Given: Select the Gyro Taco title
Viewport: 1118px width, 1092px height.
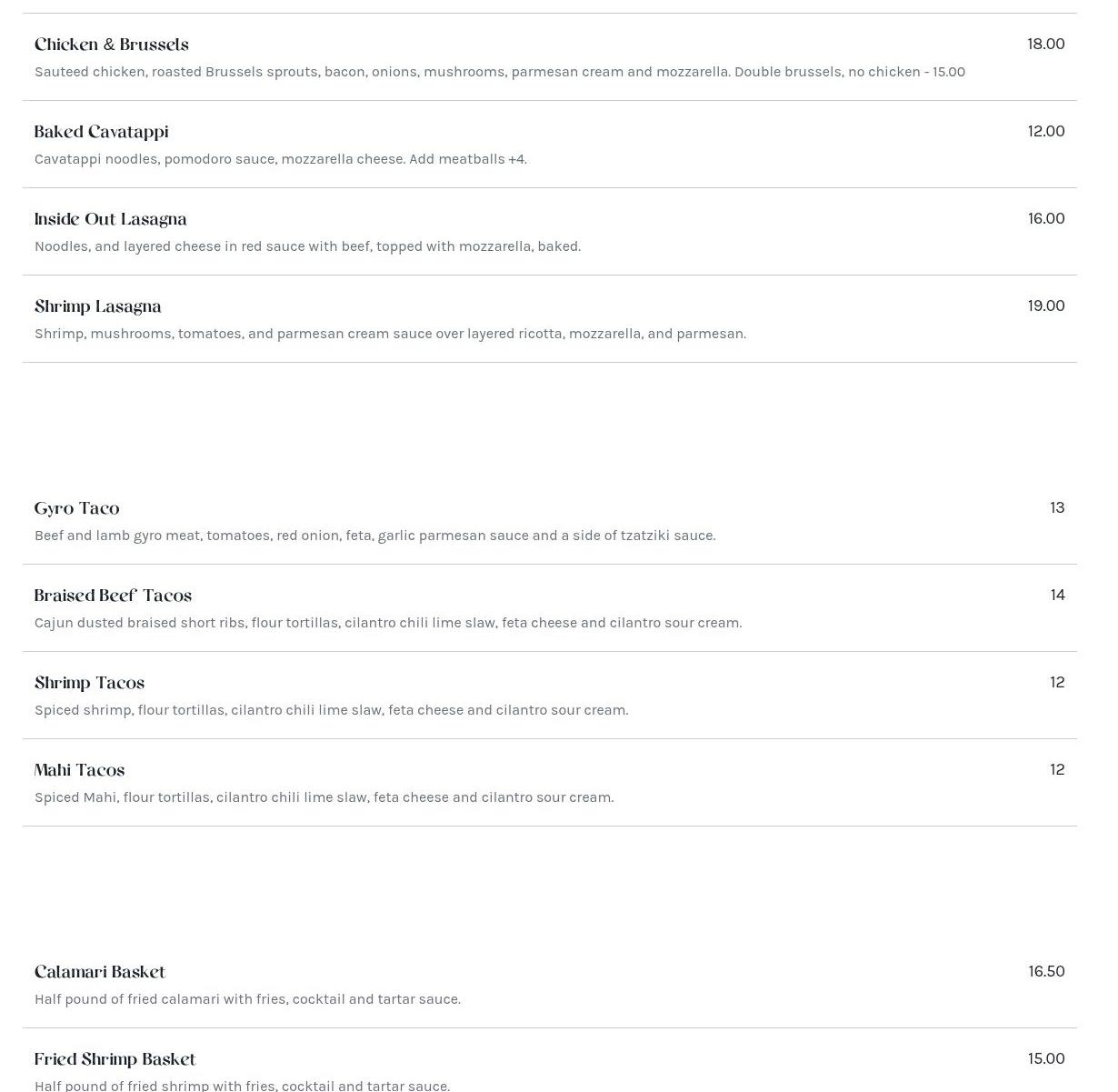Looking at the screenshot, I should pyautogui.click(x=76, y=508).
